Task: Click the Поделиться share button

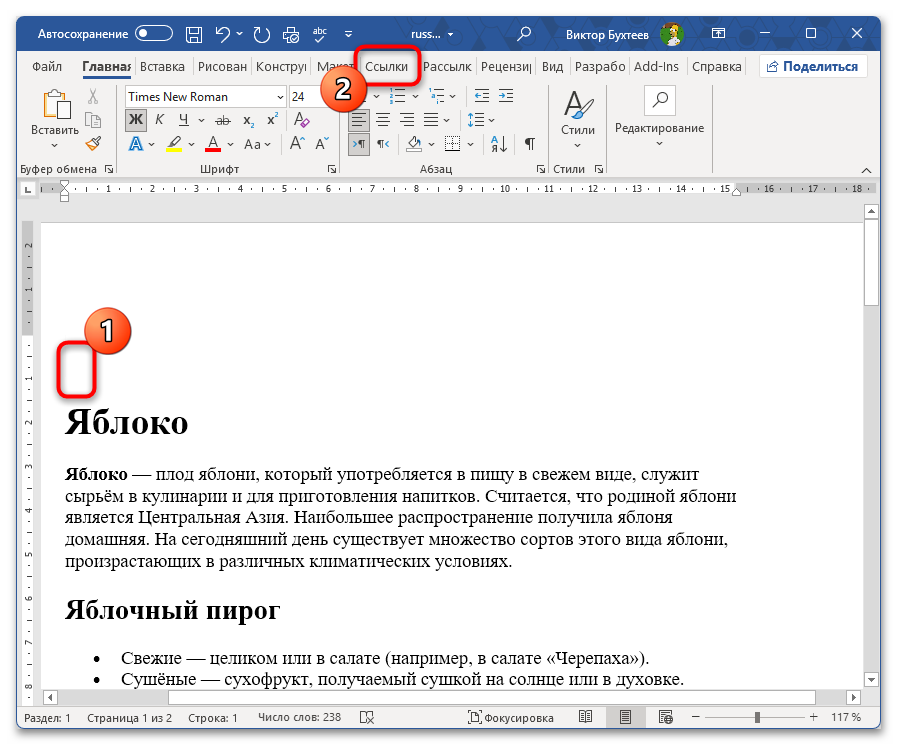Action: (812, 66)
